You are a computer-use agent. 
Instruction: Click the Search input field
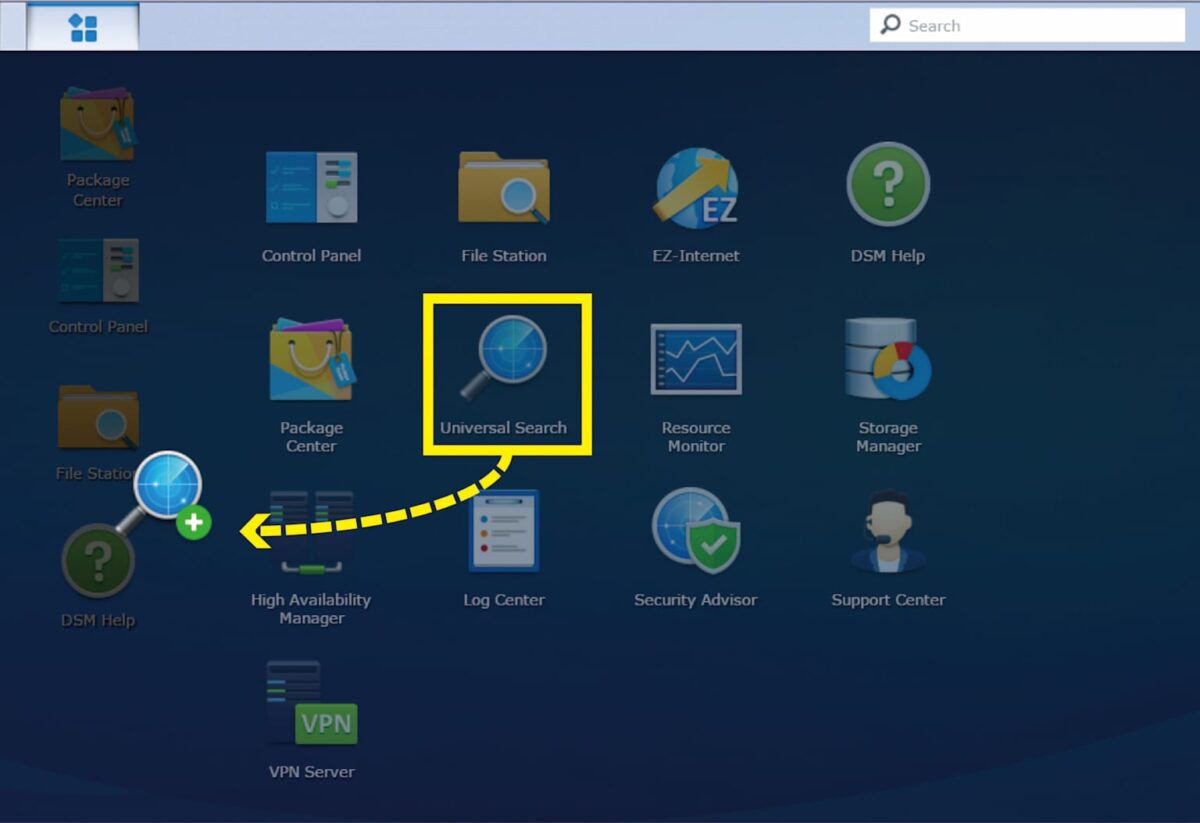1027,26
